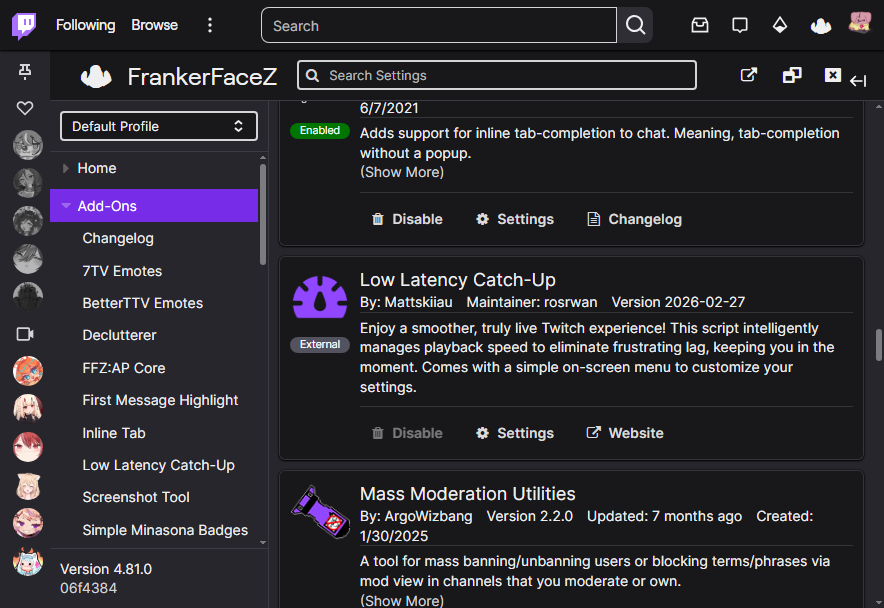This screenshot has height=608, width=884.
Task: Click the sidebar scroll down arrow
Action: pyautogui.click(x=263, y=543)
